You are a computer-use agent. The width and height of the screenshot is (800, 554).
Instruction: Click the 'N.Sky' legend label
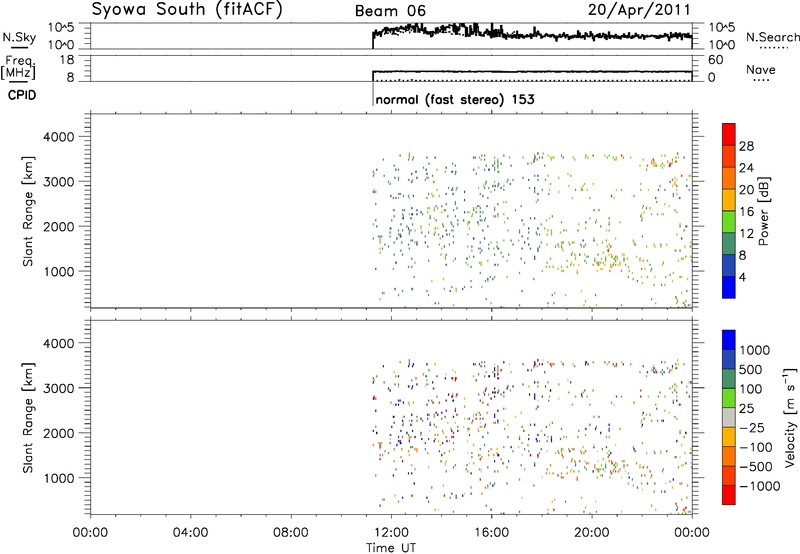point(19,37)
